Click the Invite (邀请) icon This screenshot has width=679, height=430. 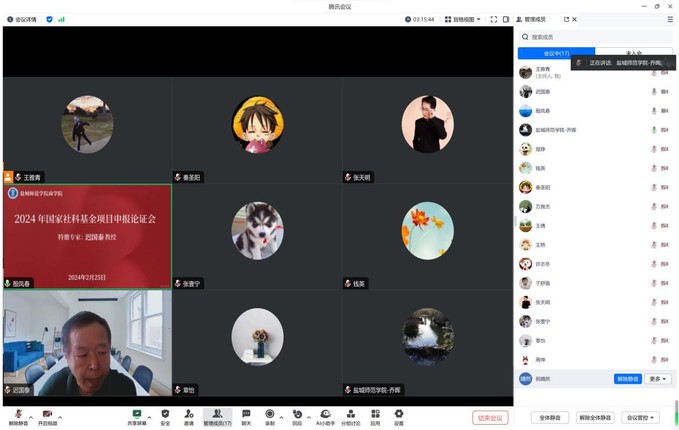click(189, 414)
